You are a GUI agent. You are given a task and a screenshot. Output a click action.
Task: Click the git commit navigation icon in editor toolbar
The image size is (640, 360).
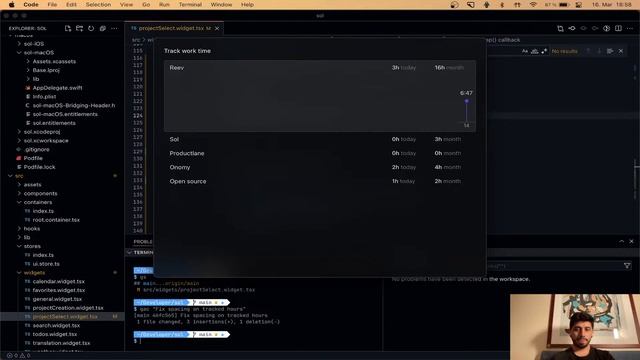click(572, 28)
